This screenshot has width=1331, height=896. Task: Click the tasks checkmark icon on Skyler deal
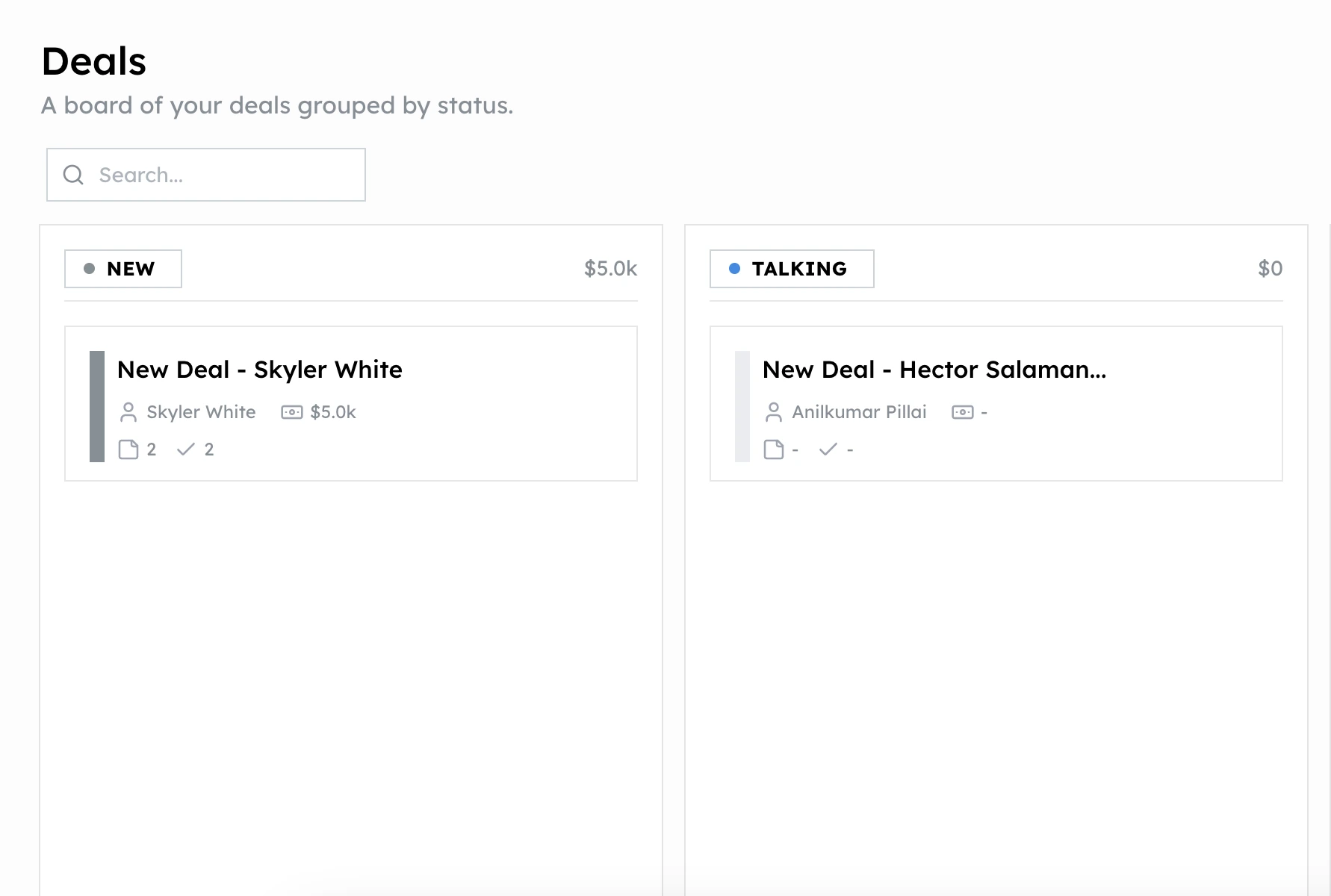click(x=186, y=449)
